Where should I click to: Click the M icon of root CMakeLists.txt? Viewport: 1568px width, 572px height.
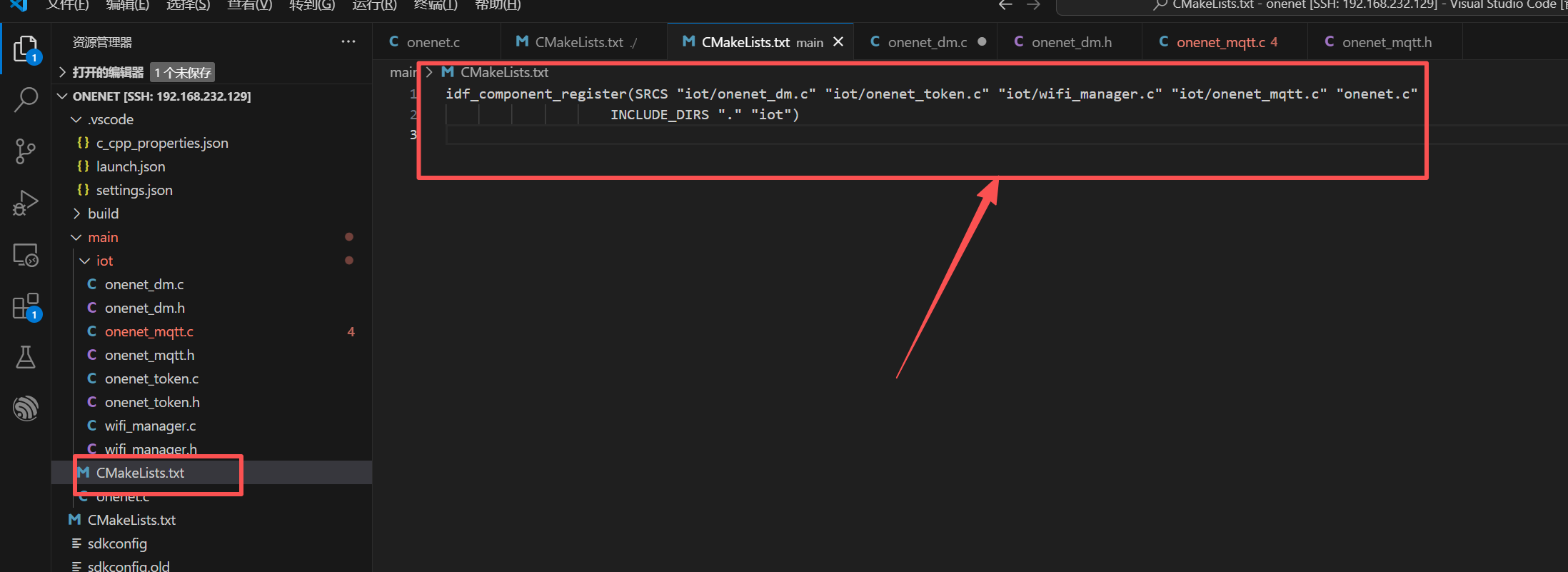[74, 520]
